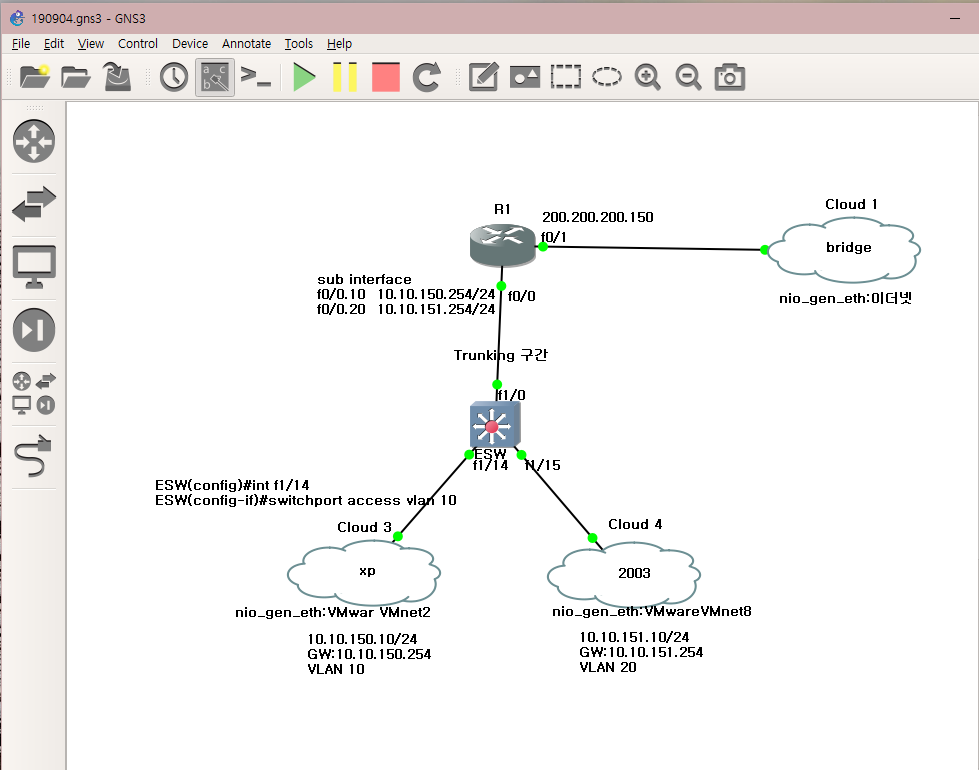Click the Insert a picture icon

click(x=524, y=77)
